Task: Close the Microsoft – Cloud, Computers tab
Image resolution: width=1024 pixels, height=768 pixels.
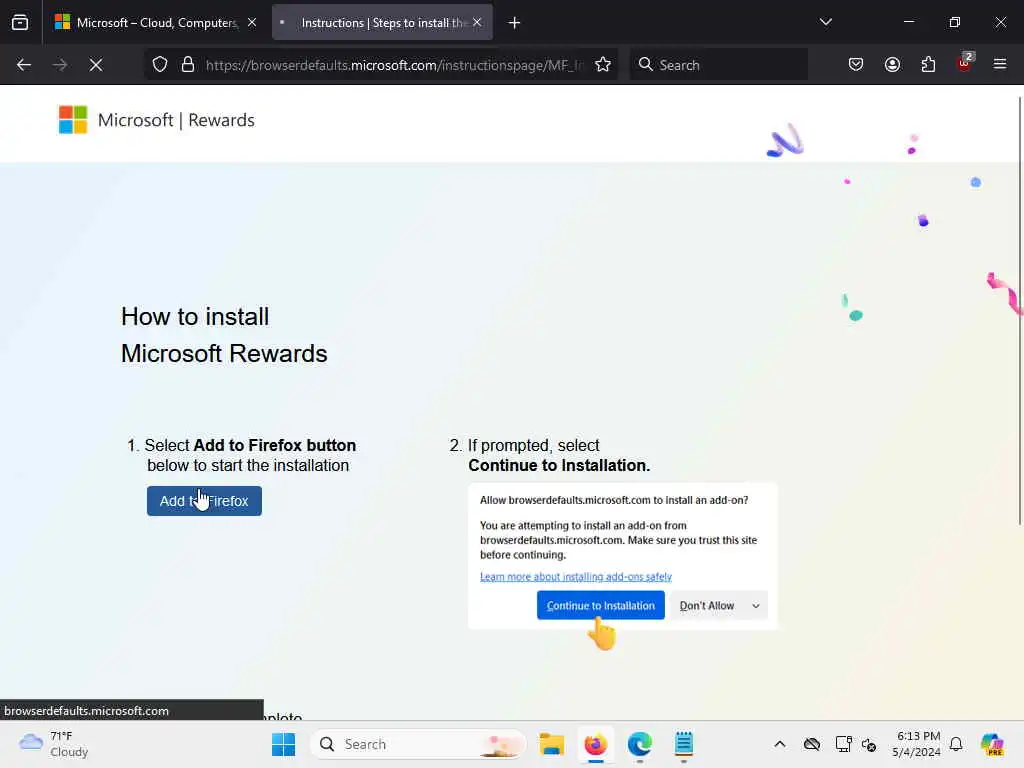Action: tap(252, 22)
